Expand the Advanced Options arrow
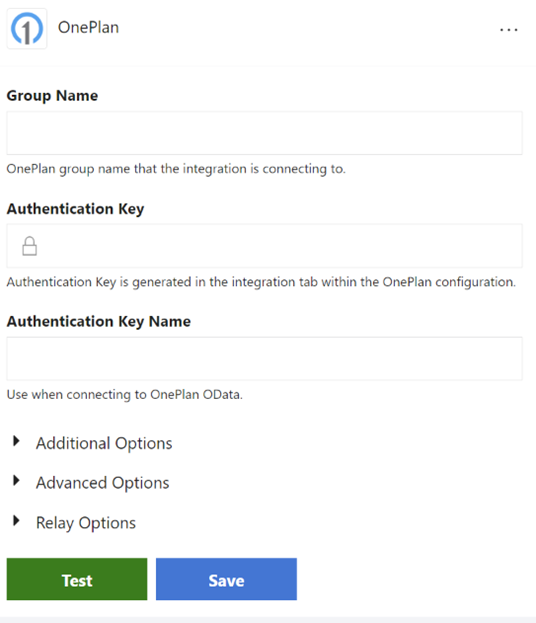The height and width of the screenshot is (623, 536). click(16, 480)
